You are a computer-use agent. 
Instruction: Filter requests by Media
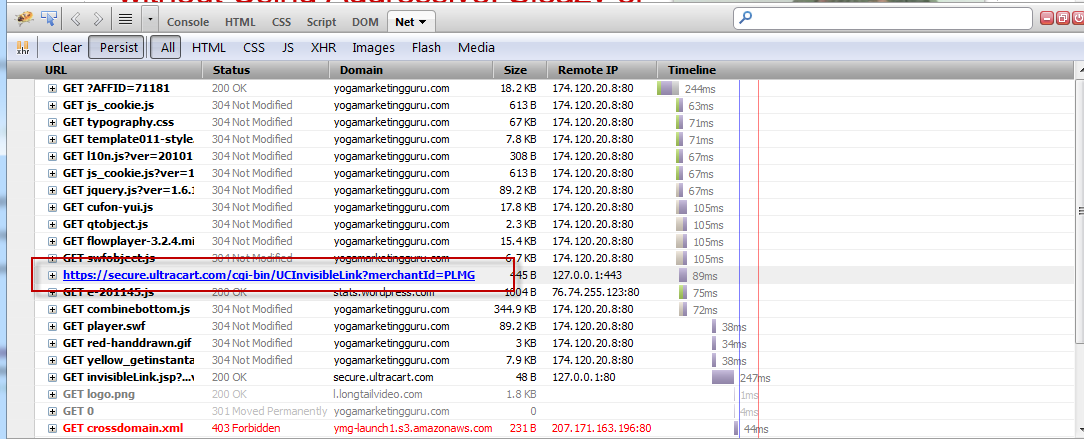pos(476,48)
